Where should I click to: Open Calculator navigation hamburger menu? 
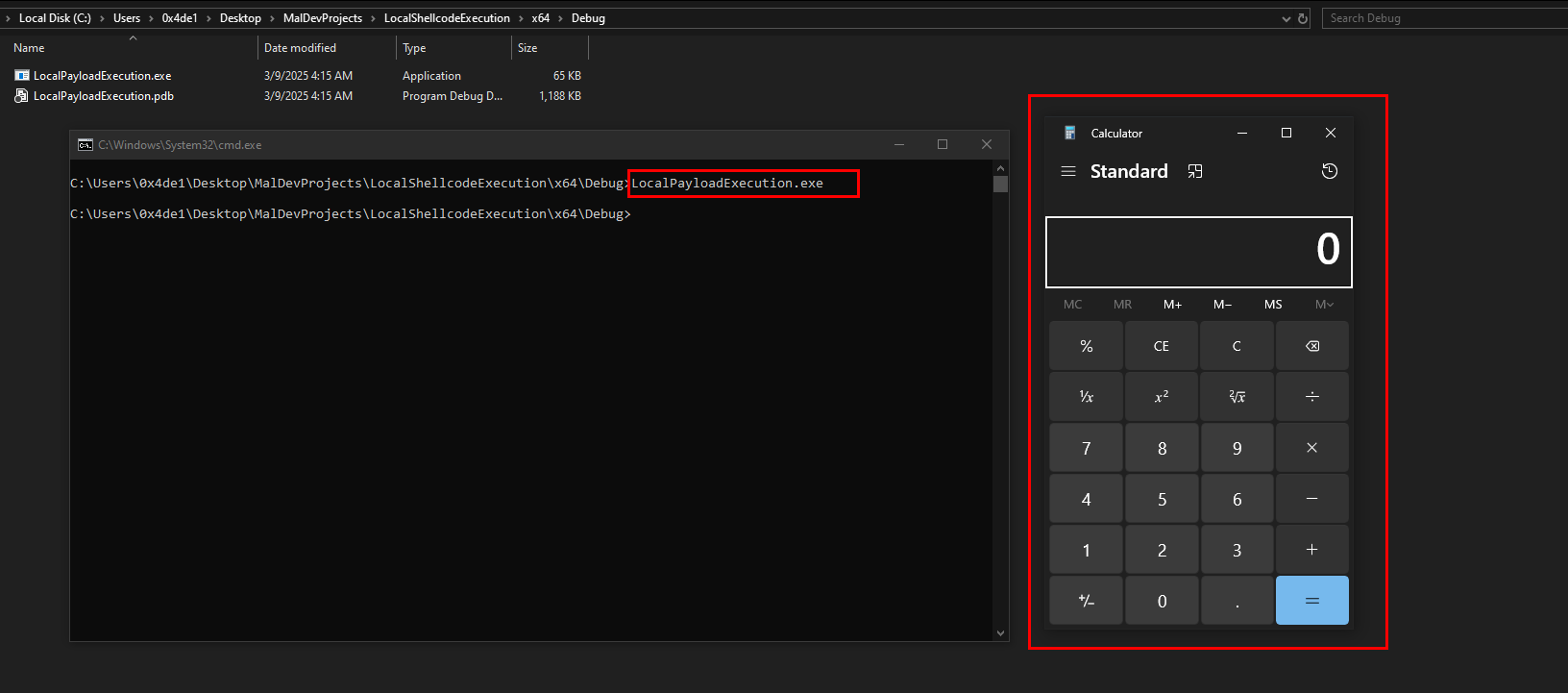1067,171
